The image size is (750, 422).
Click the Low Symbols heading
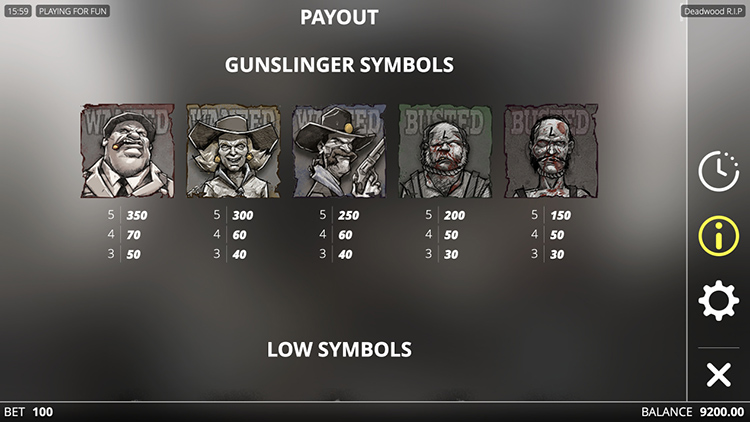point(339,350)
